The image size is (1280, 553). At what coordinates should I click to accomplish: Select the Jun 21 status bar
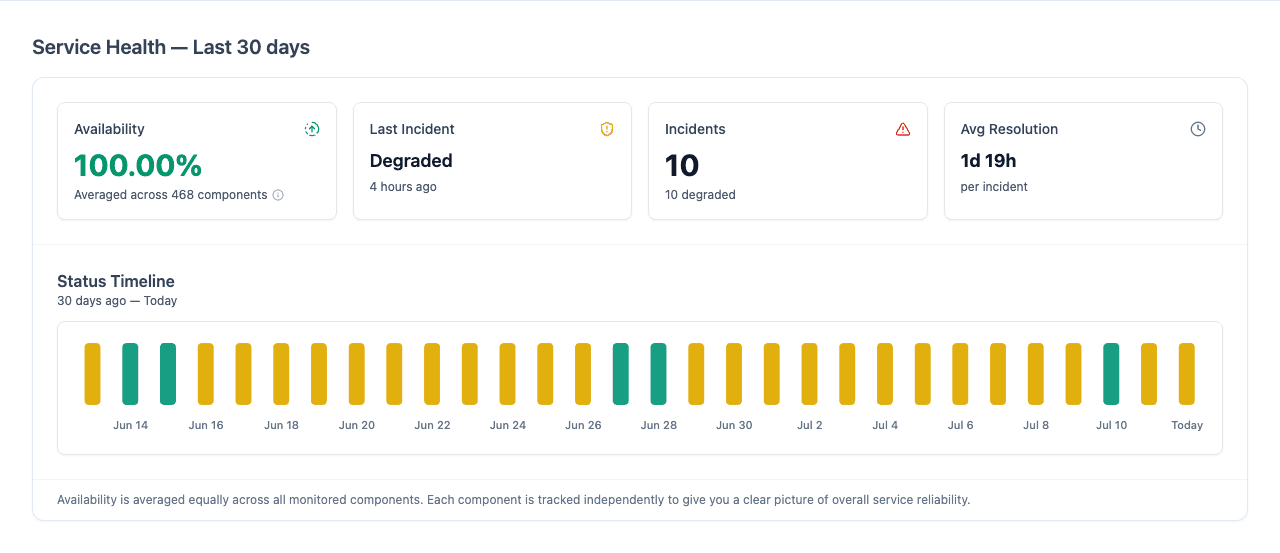[x=394, y=374]
